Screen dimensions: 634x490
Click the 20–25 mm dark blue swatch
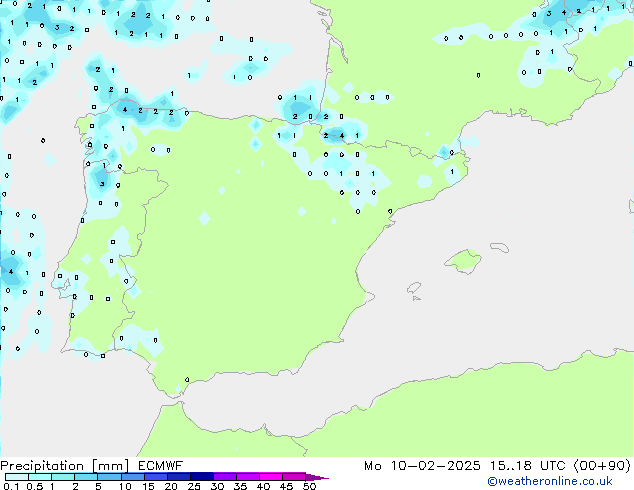(178, 477)
